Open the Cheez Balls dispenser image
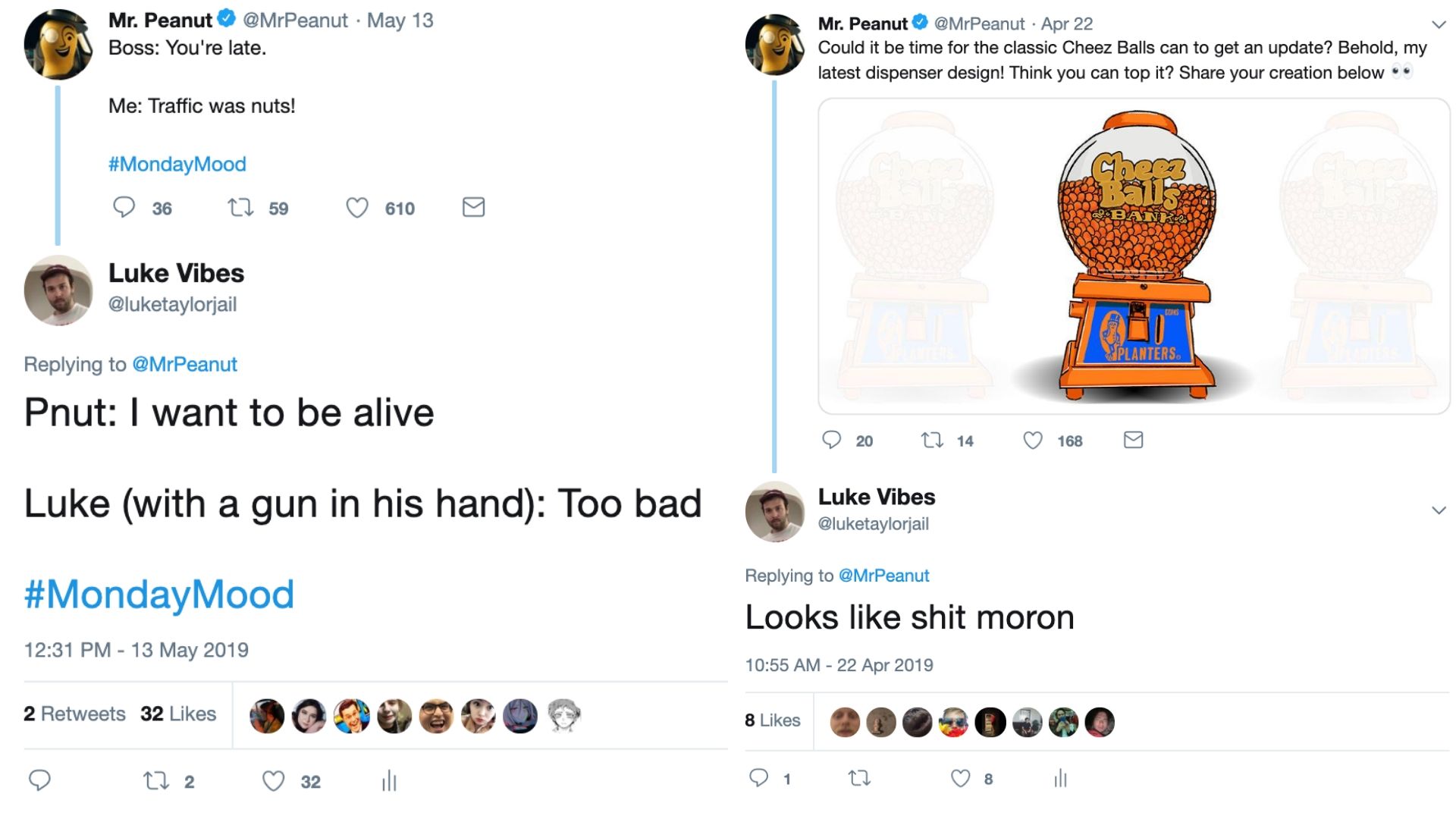The height and width of the screenshot is (819, 1456). [1134, 256]
